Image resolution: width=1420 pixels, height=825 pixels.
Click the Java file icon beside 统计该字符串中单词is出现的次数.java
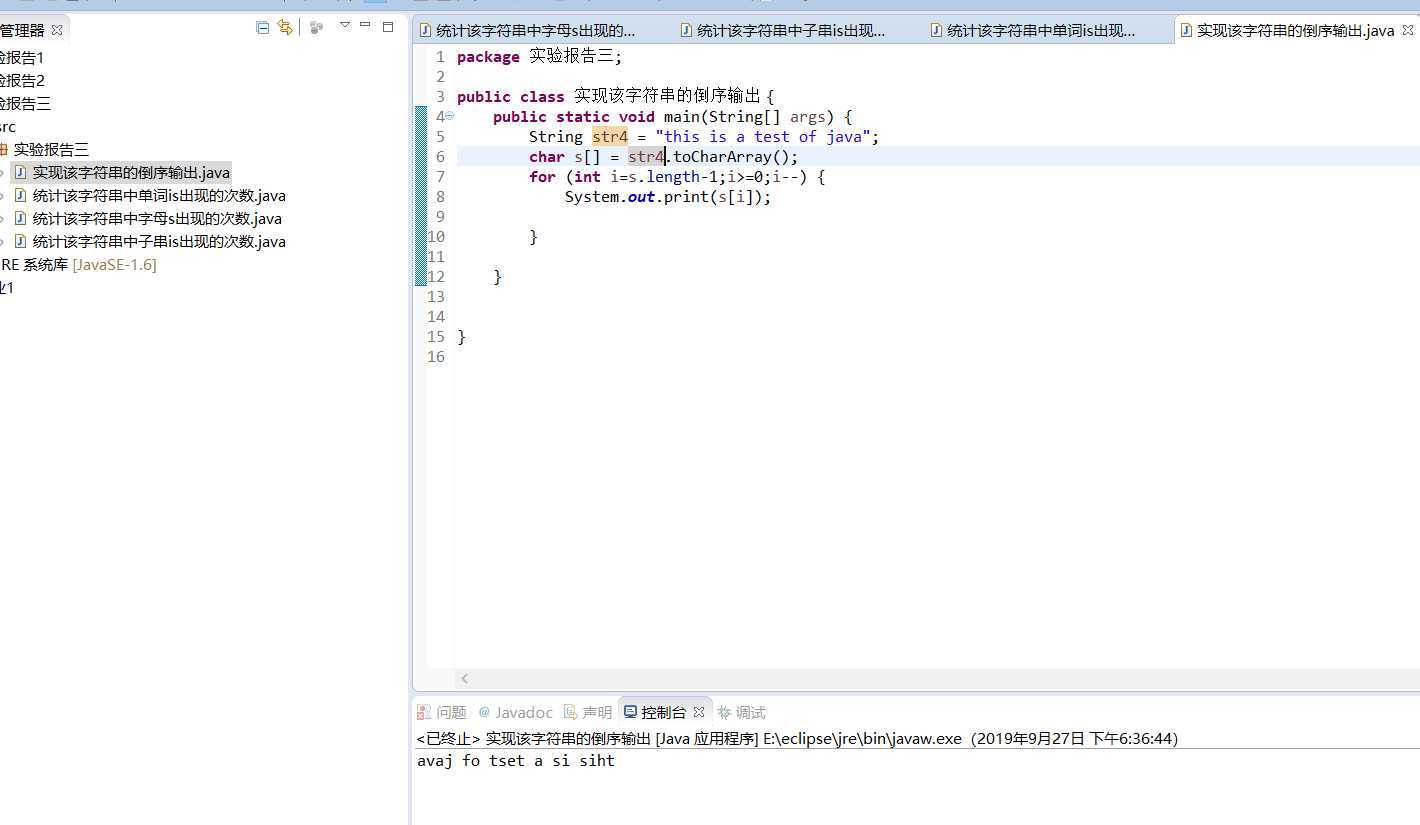(20, 196)
